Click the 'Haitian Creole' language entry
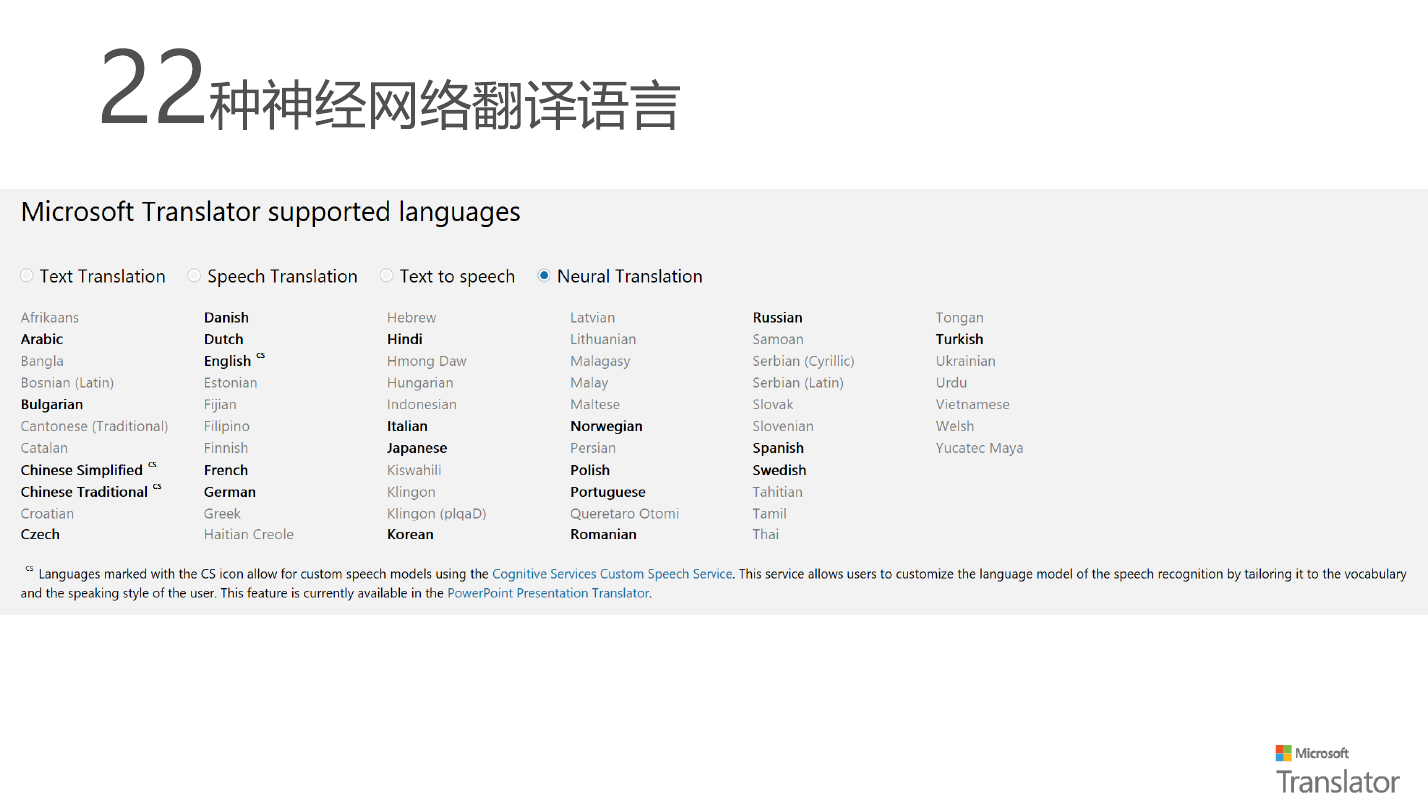Screen dimensions: 1428x804 [249, 534]
